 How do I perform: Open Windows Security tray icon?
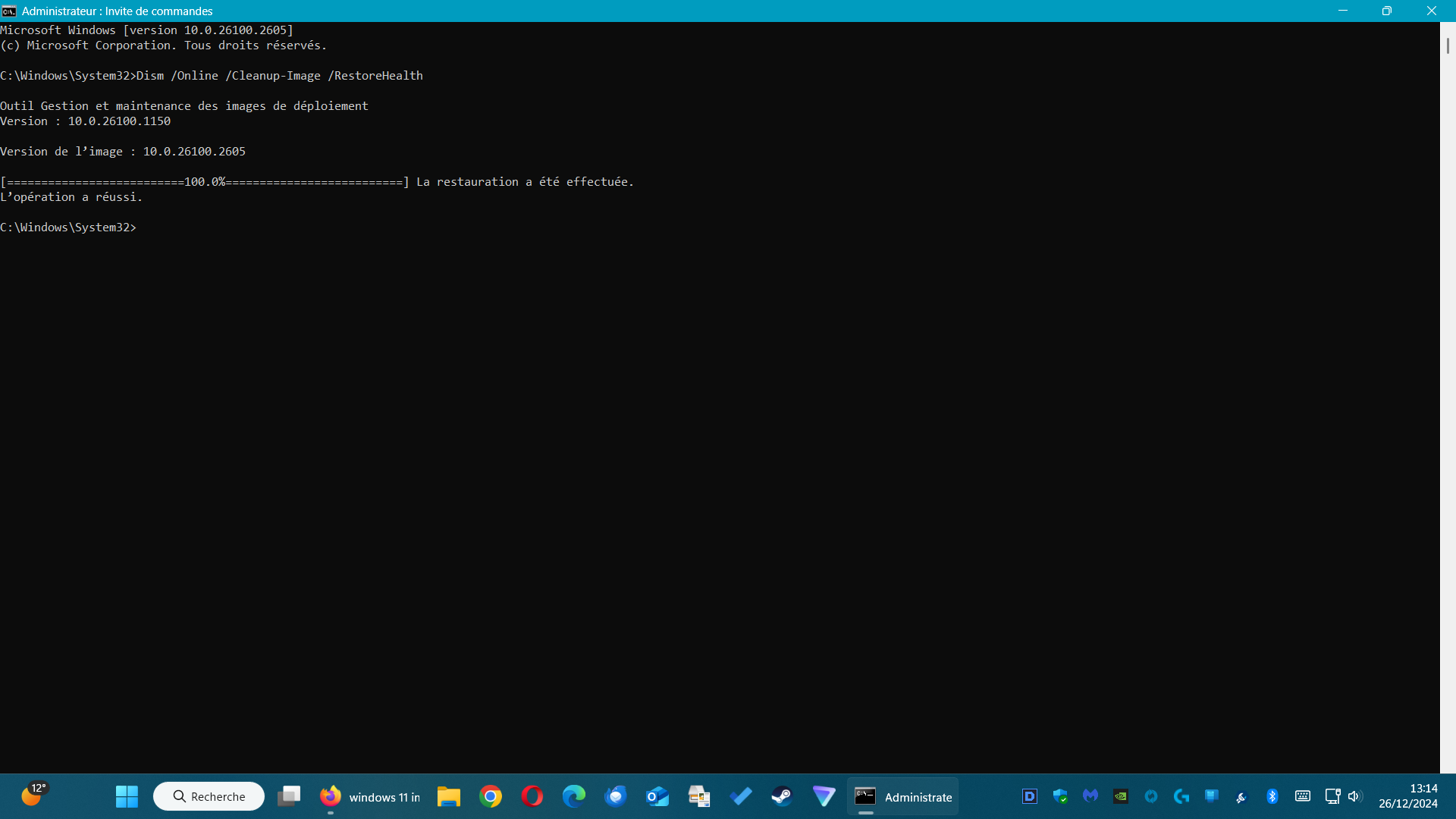click(x=1060, y=796)
